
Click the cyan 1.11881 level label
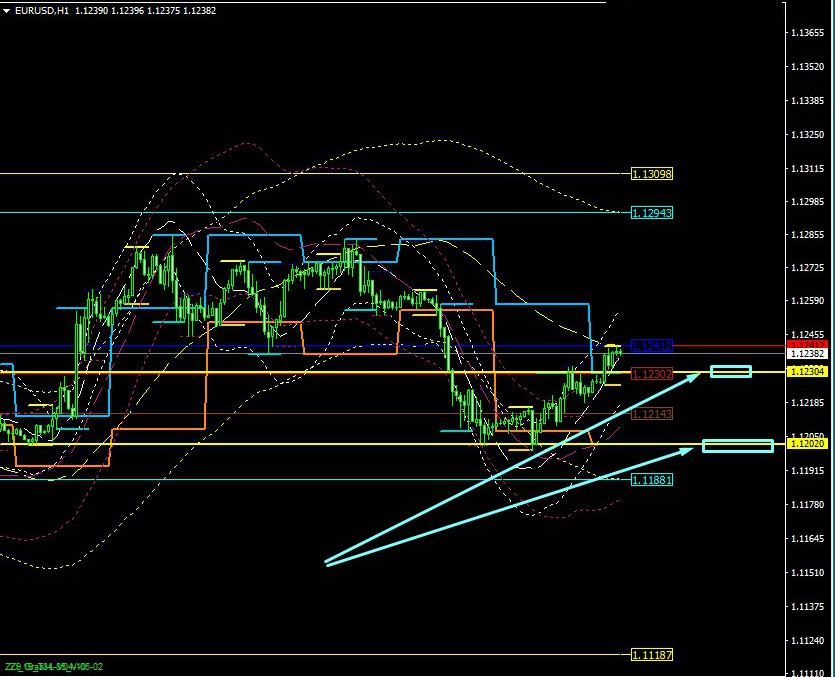coord(652,480)
